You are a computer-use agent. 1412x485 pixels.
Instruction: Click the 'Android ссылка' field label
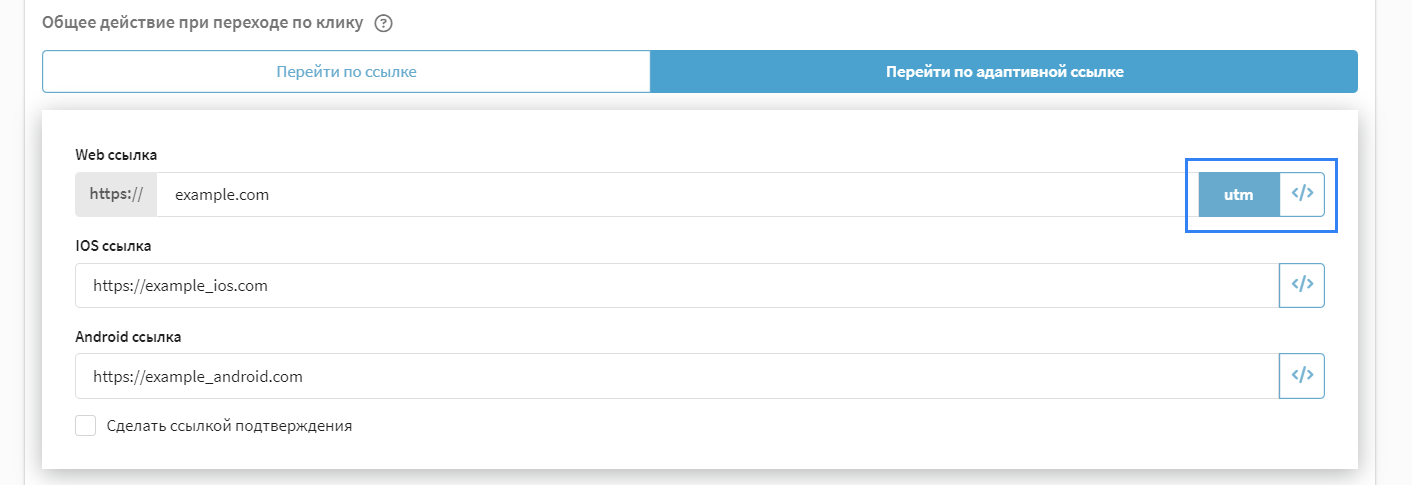pos(128,337)
